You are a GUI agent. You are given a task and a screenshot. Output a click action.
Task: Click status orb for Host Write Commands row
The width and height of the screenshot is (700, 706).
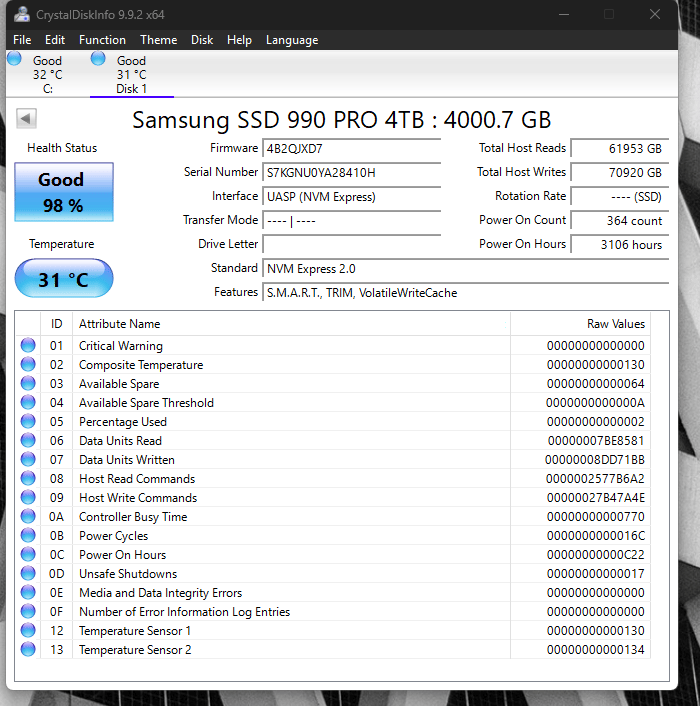coord(28,497)
